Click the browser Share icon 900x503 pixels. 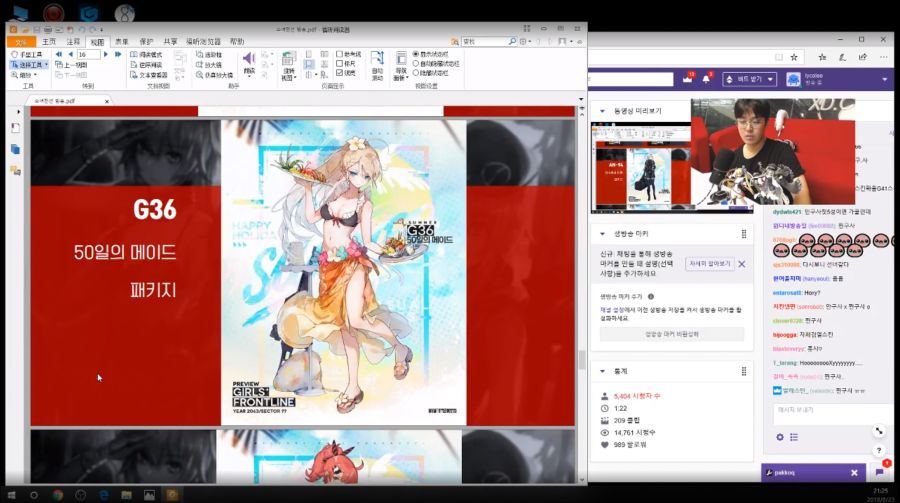[x=863, y=57]
